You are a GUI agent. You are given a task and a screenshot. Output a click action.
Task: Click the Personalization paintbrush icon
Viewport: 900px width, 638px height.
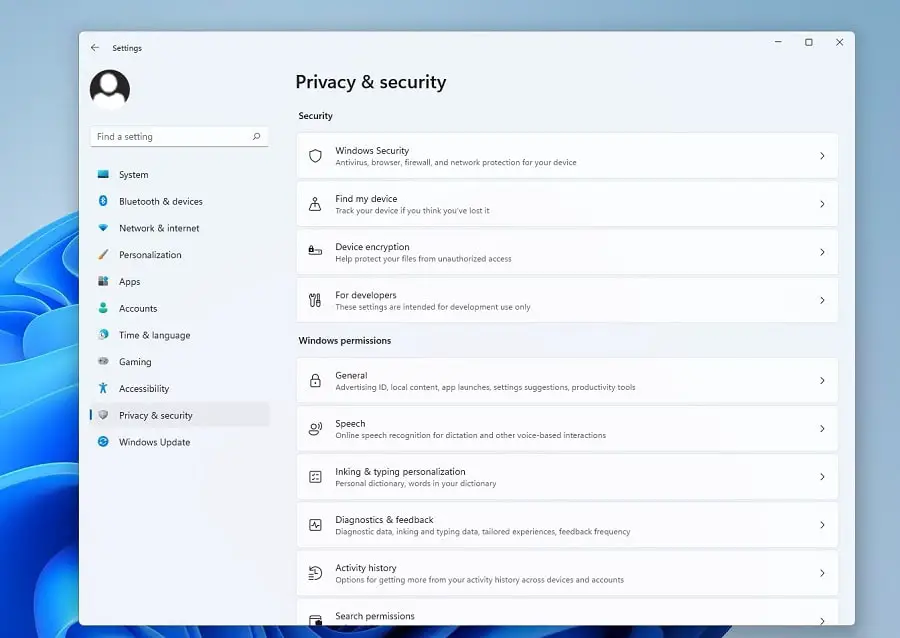click(103, 254)
